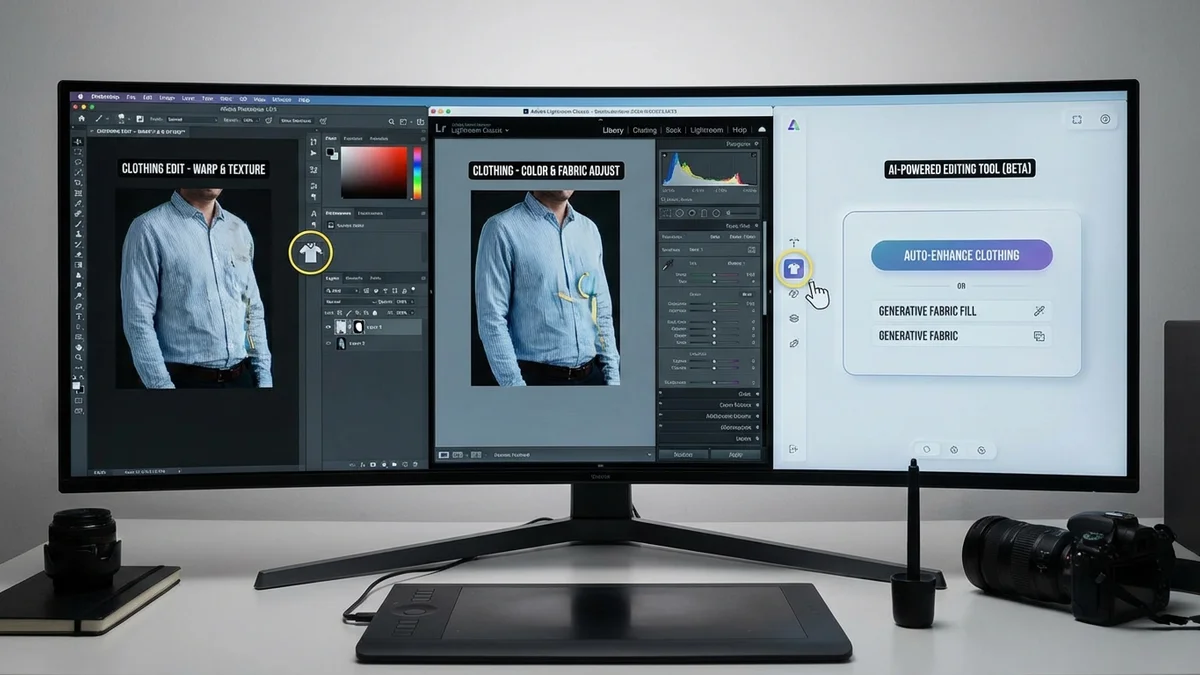Toggle visibility of the bottom layer
The height and width of the screenshot is (675, 1200).
(326, 344)
